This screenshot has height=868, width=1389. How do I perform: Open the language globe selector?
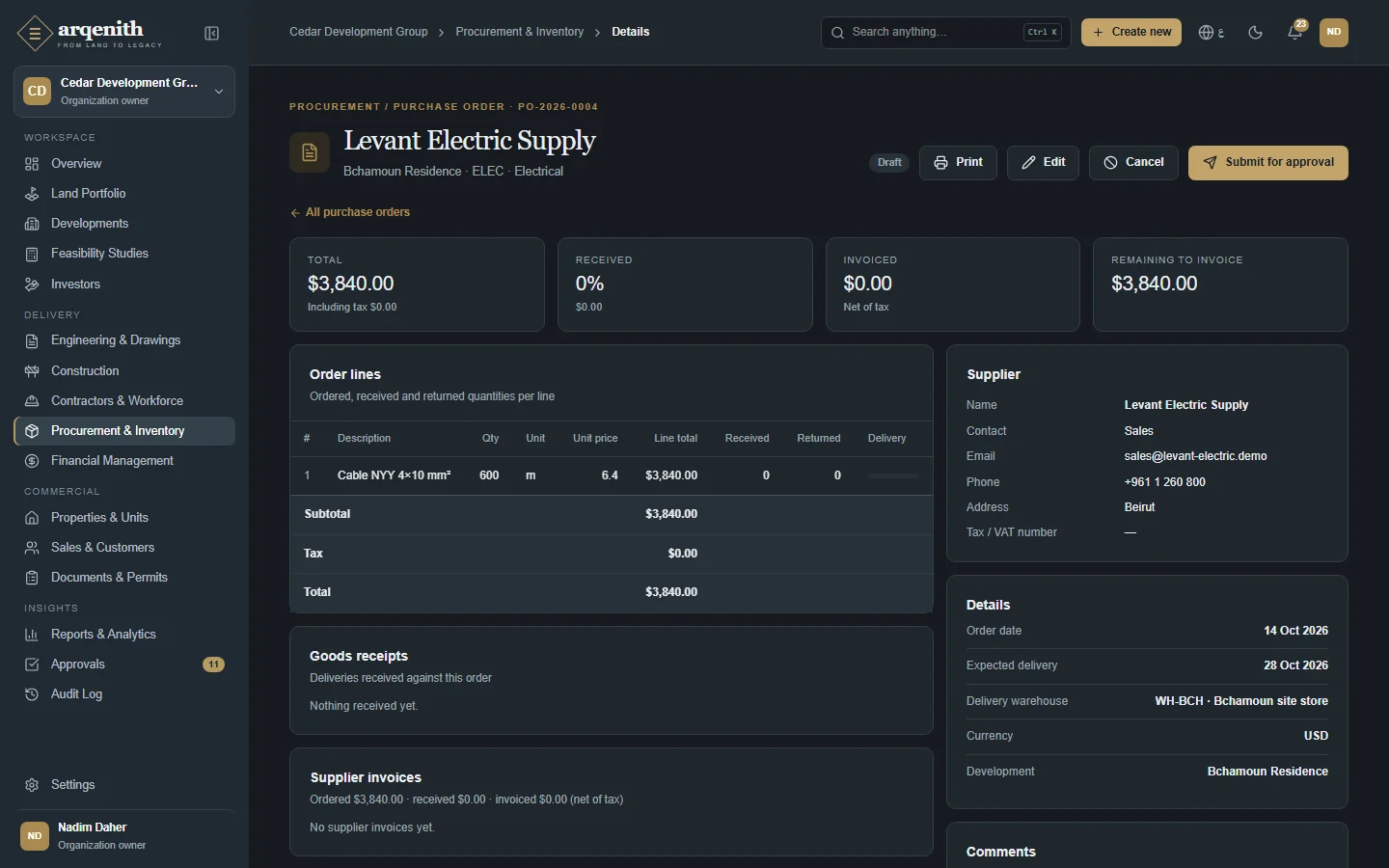click(x=1211, y=33)
